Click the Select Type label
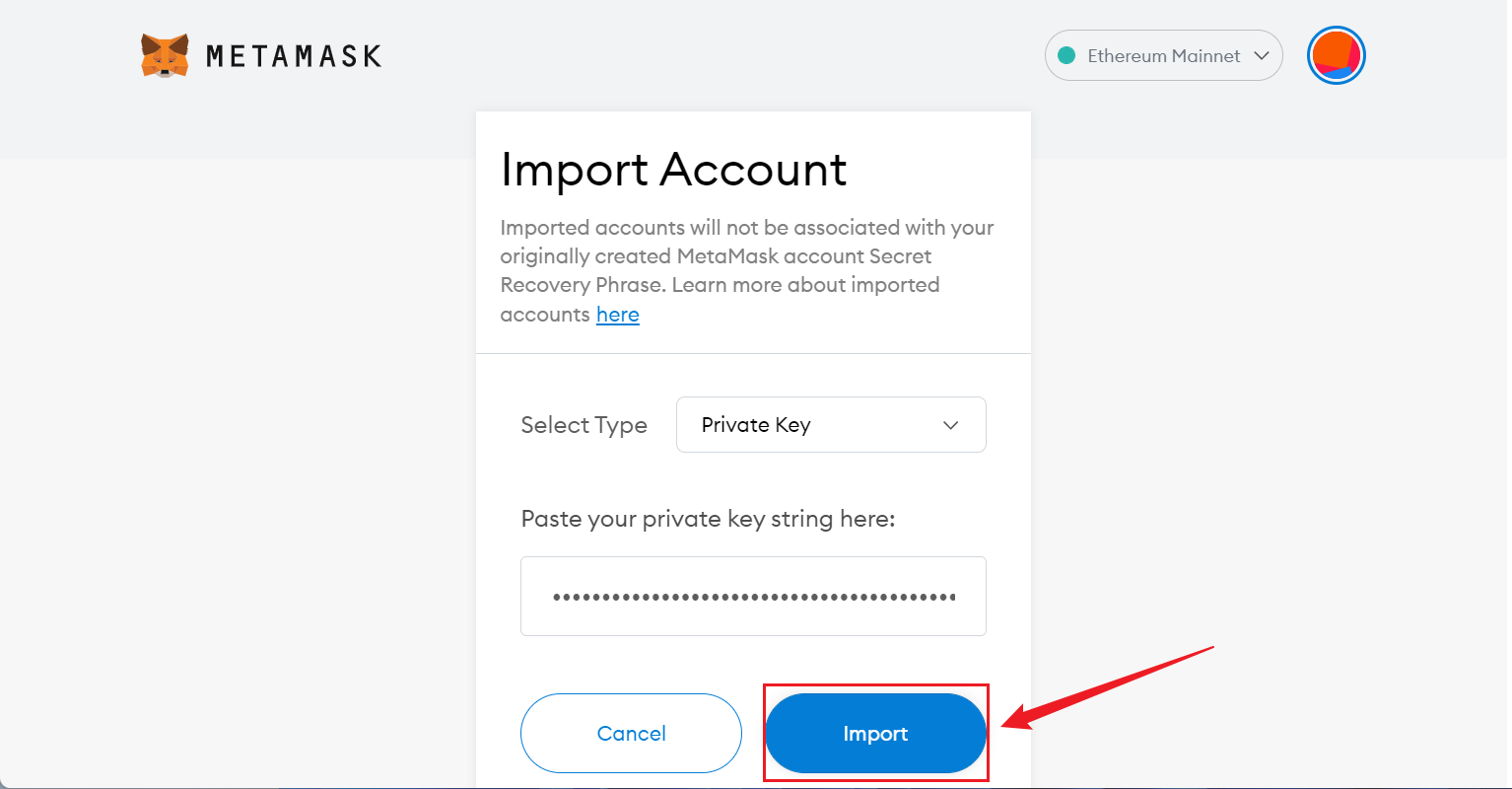Viewport: 1512px width, 789px height. click(x=584, y=425)
